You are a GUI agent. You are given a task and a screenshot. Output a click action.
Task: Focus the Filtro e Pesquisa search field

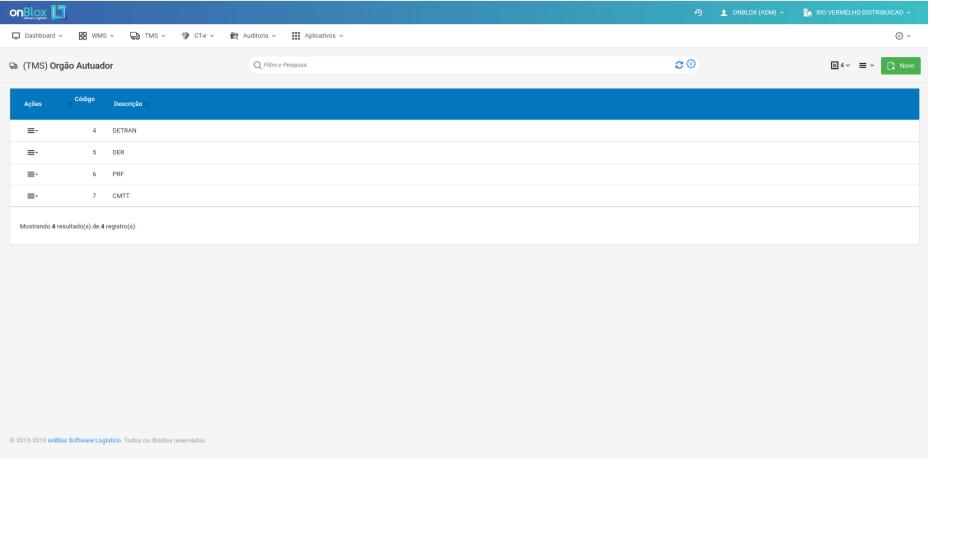tap(465, 65)
